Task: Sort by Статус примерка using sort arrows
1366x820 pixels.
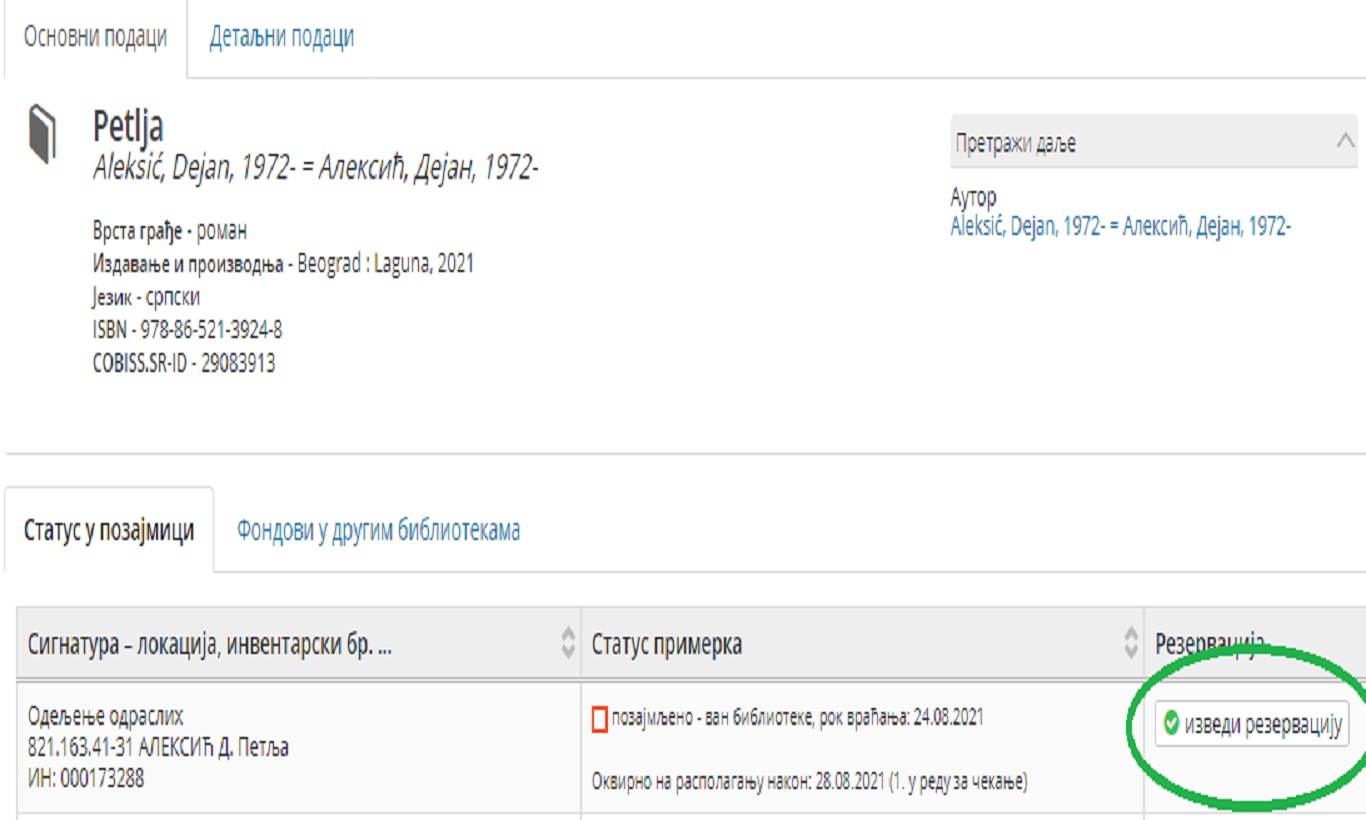Action: point(1131,643)
